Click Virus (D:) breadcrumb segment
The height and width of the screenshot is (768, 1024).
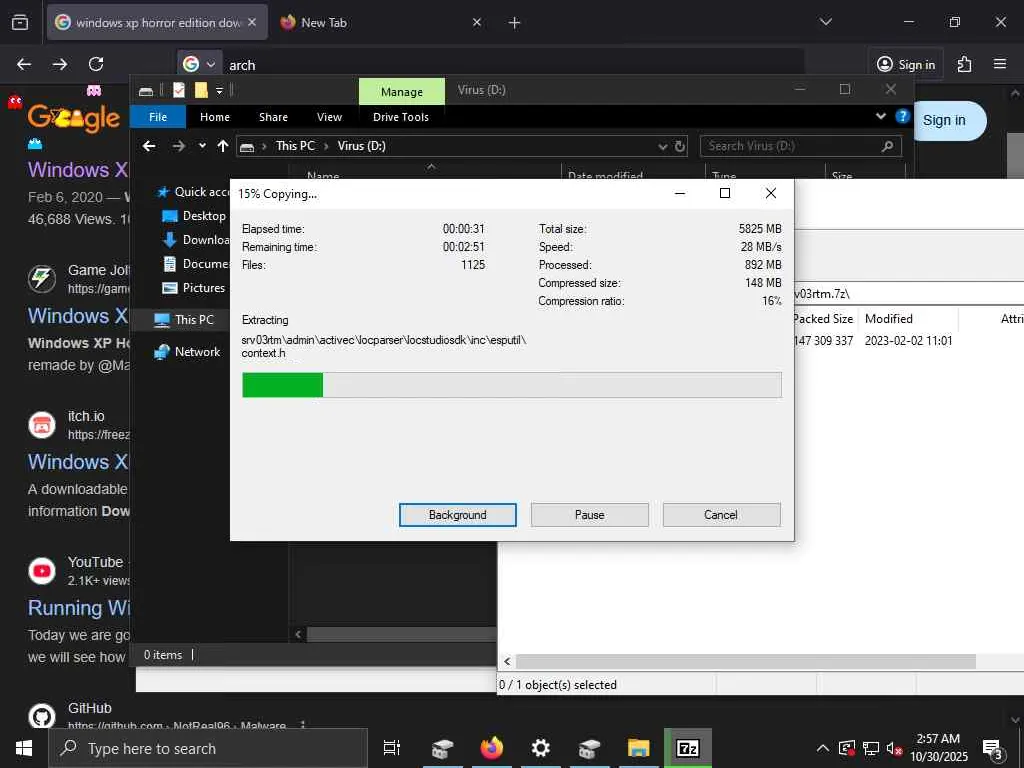(361, 146)
